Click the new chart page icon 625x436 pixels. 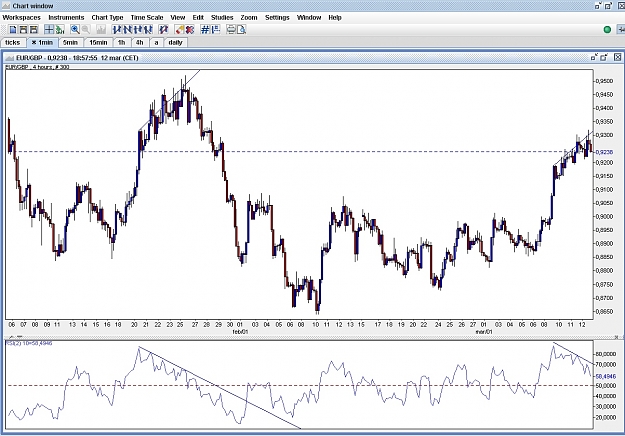[13, 29]
